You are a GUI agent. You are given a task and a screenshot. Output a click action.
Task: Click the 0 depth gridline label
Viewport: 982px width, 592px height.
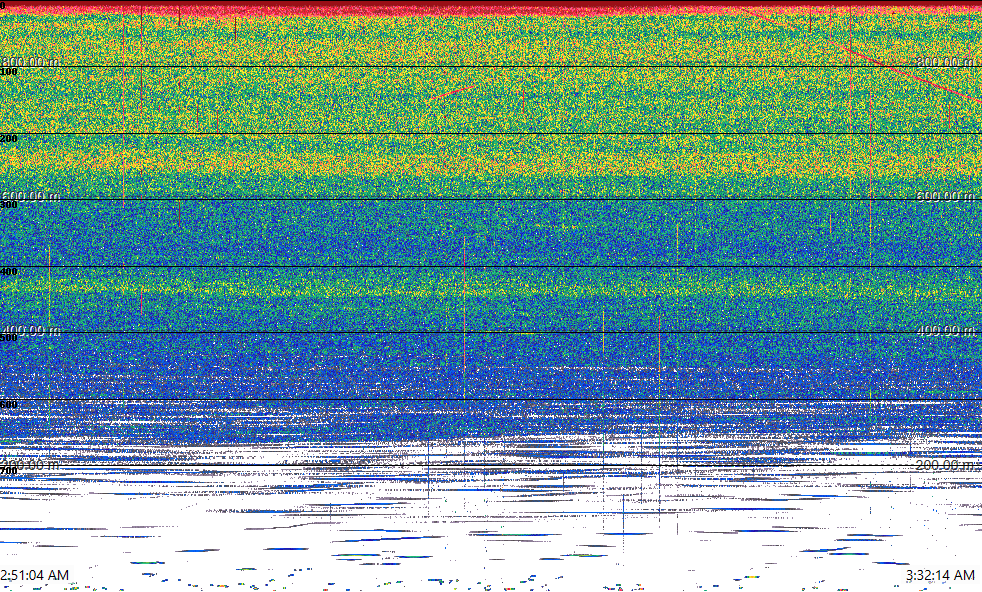[3, 5]
